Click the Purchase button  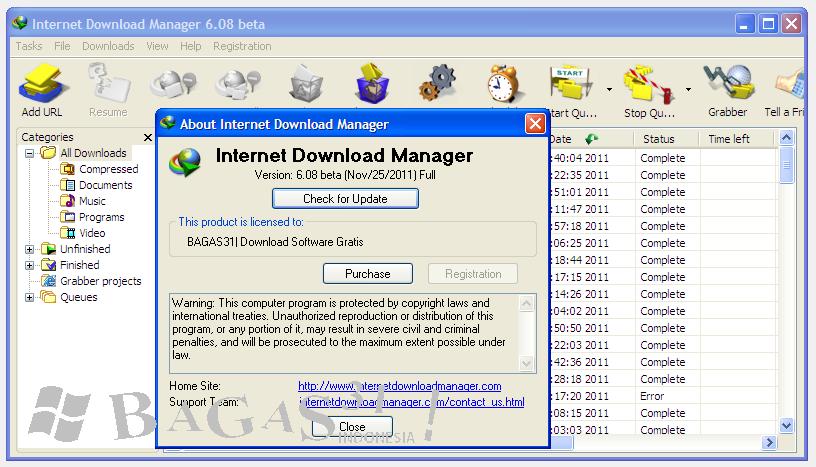pyautogui.click(x=368, y=273)
